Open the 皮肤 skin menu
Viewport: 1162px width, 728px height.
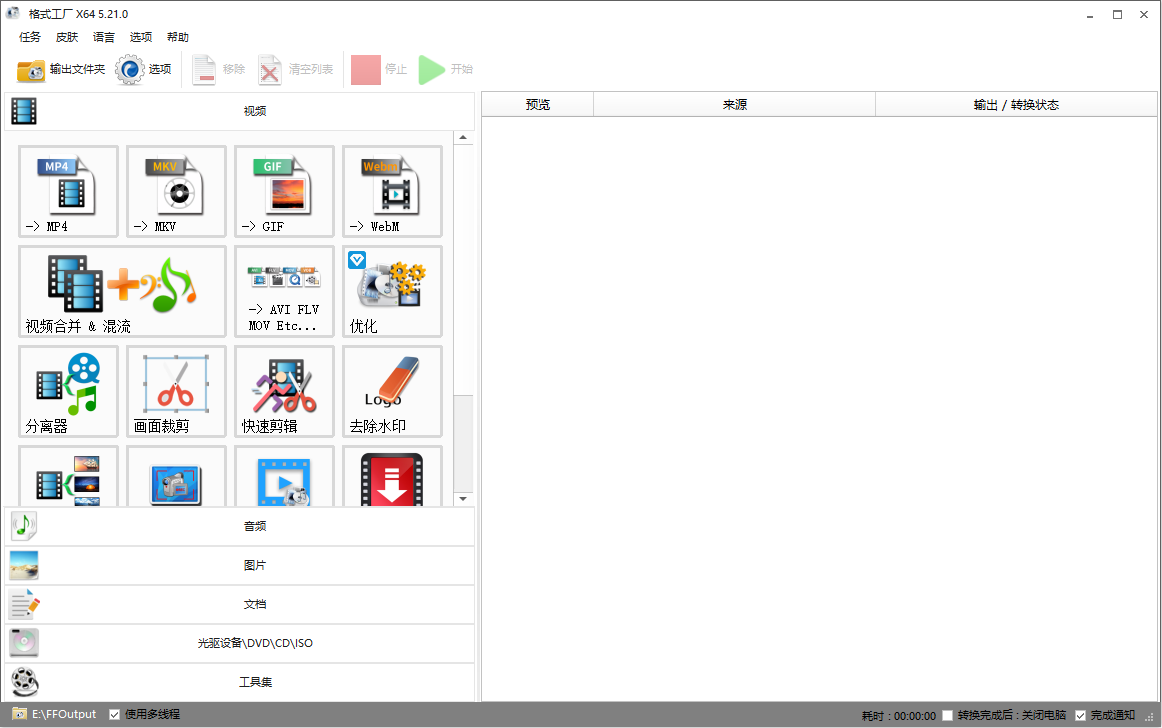(x=67, y=37)
